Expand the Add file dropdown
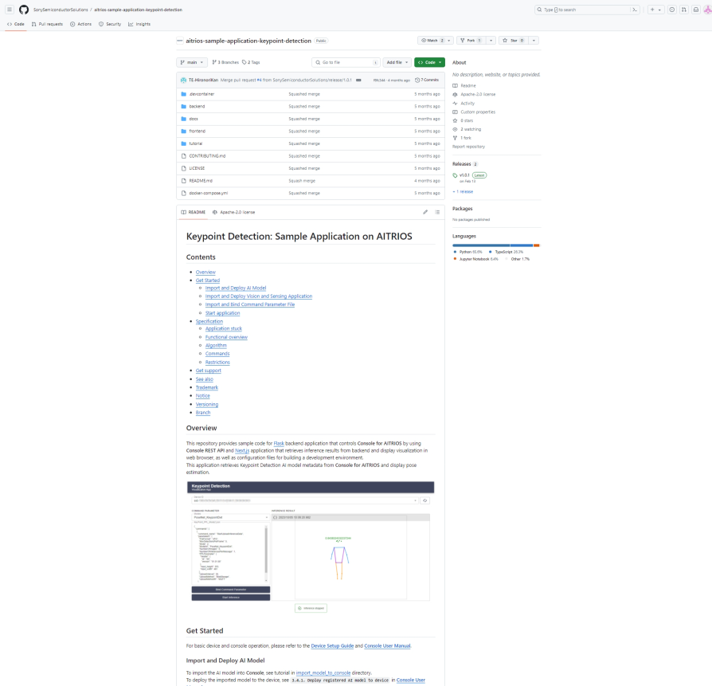The height and width of the screenshot is (686, 712). pyautogui.click(x=397, y=62)
